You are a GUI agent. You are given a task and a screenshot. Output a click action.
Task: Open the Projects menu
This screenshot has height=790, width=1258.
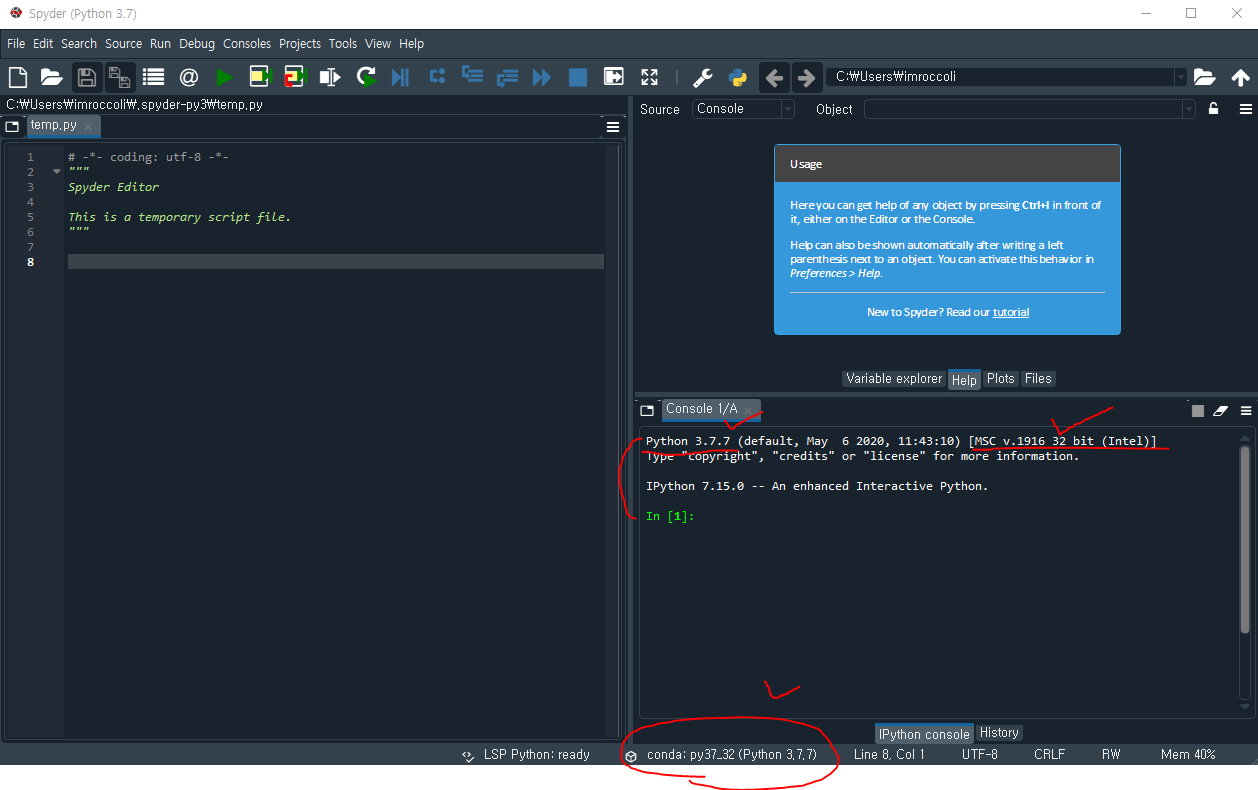pos(300,43)
